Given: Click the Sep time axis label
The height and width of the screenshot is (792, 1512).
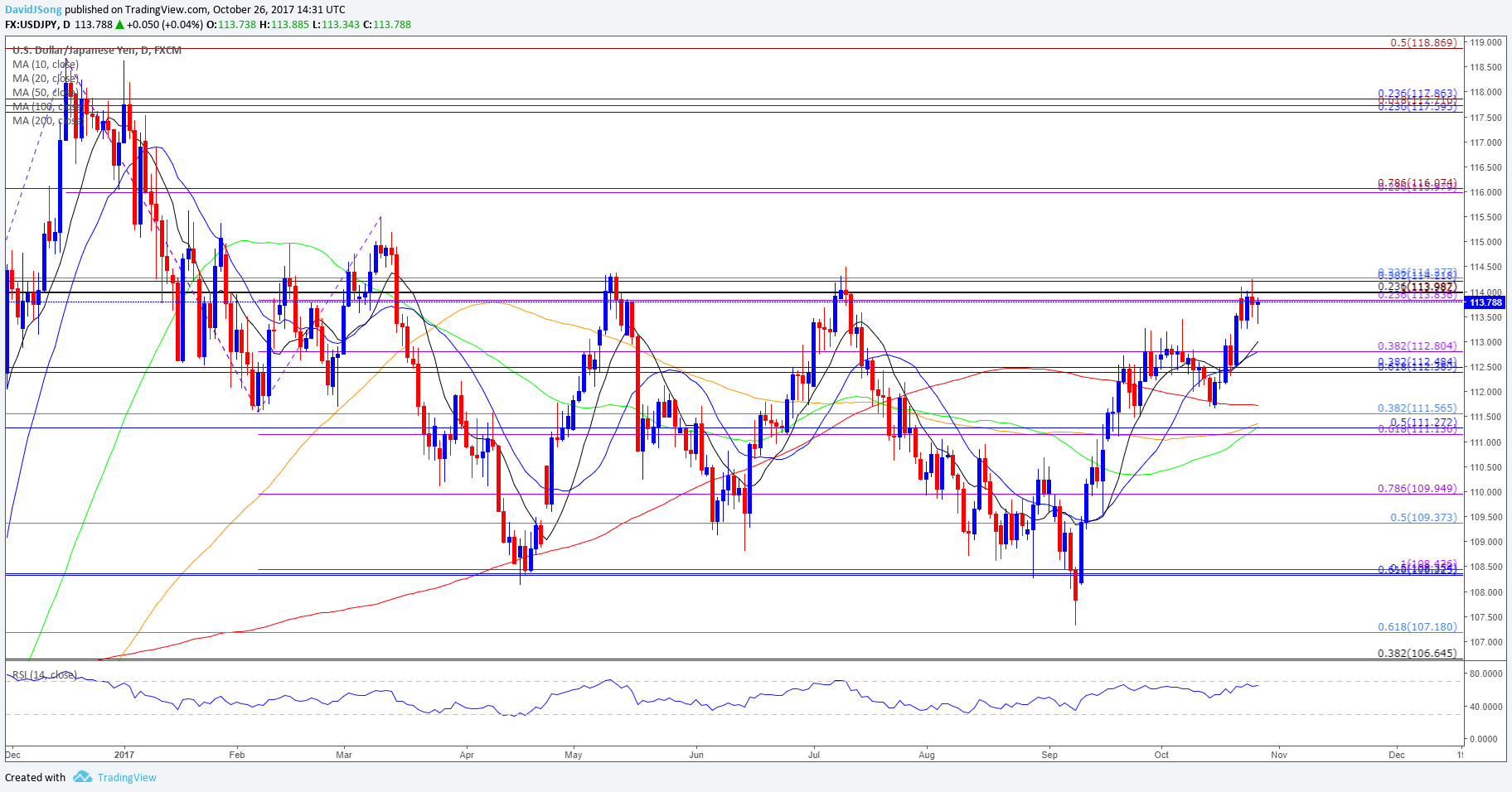Looking at the screenshot, I should tap(1049, 755).
